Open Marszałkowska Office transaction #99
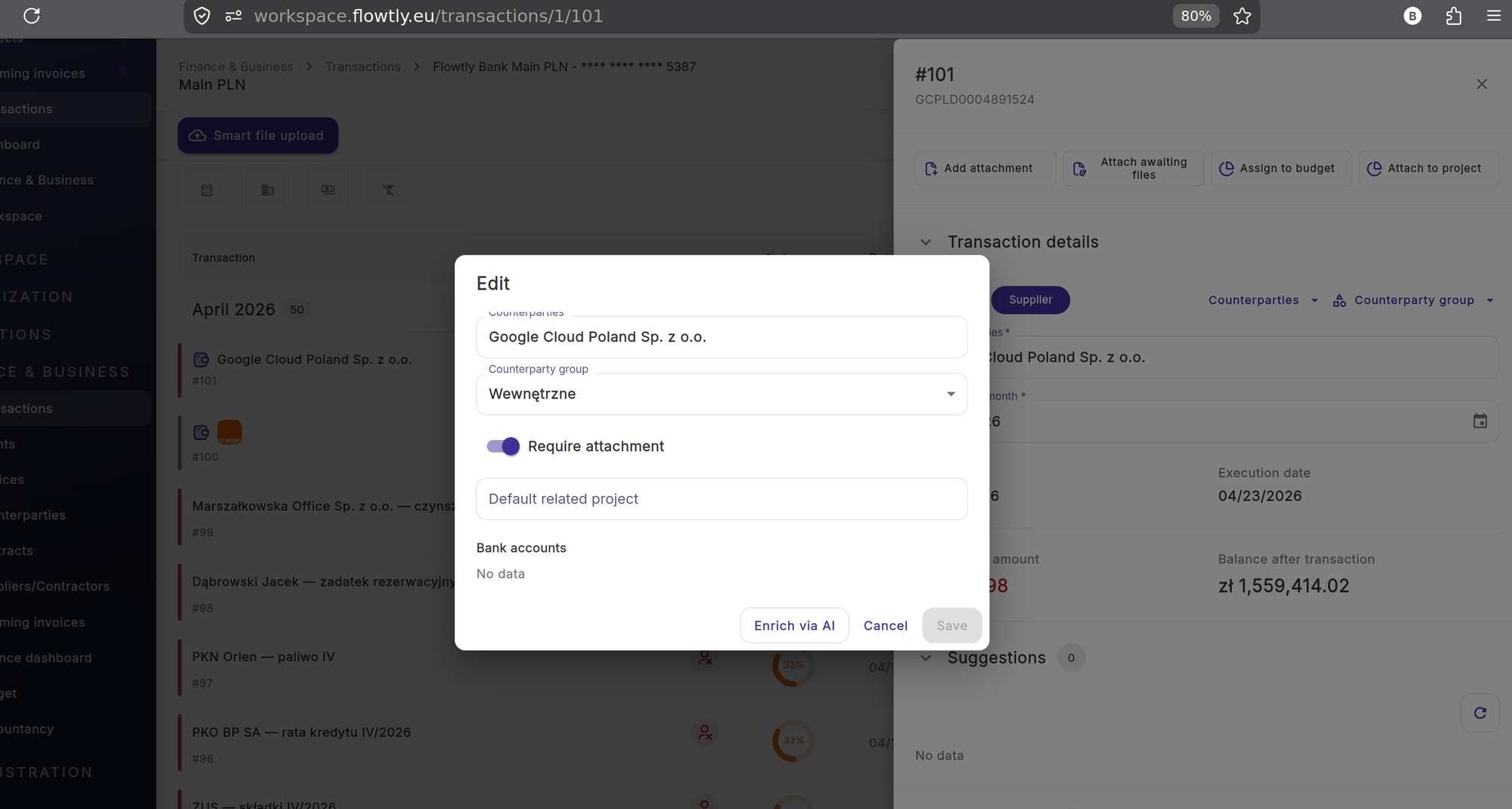The width and height of the screenshot is (1512, 809). tap(324, 506)
